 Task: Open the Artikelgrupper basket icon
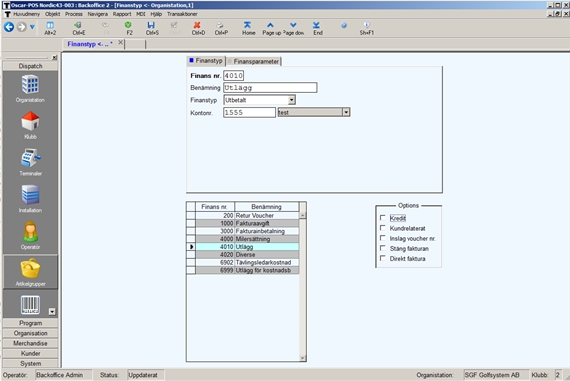30,268
